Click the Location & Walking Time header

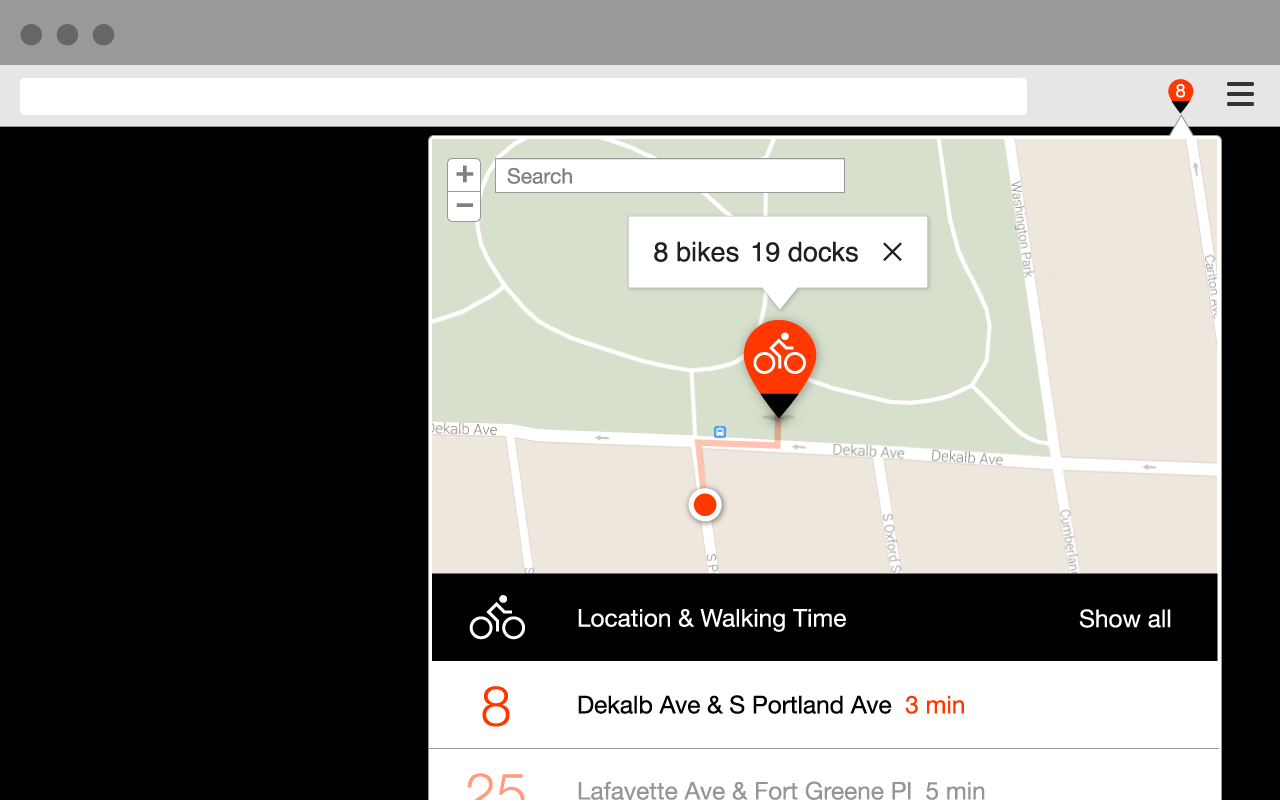(x=711, y=618)
